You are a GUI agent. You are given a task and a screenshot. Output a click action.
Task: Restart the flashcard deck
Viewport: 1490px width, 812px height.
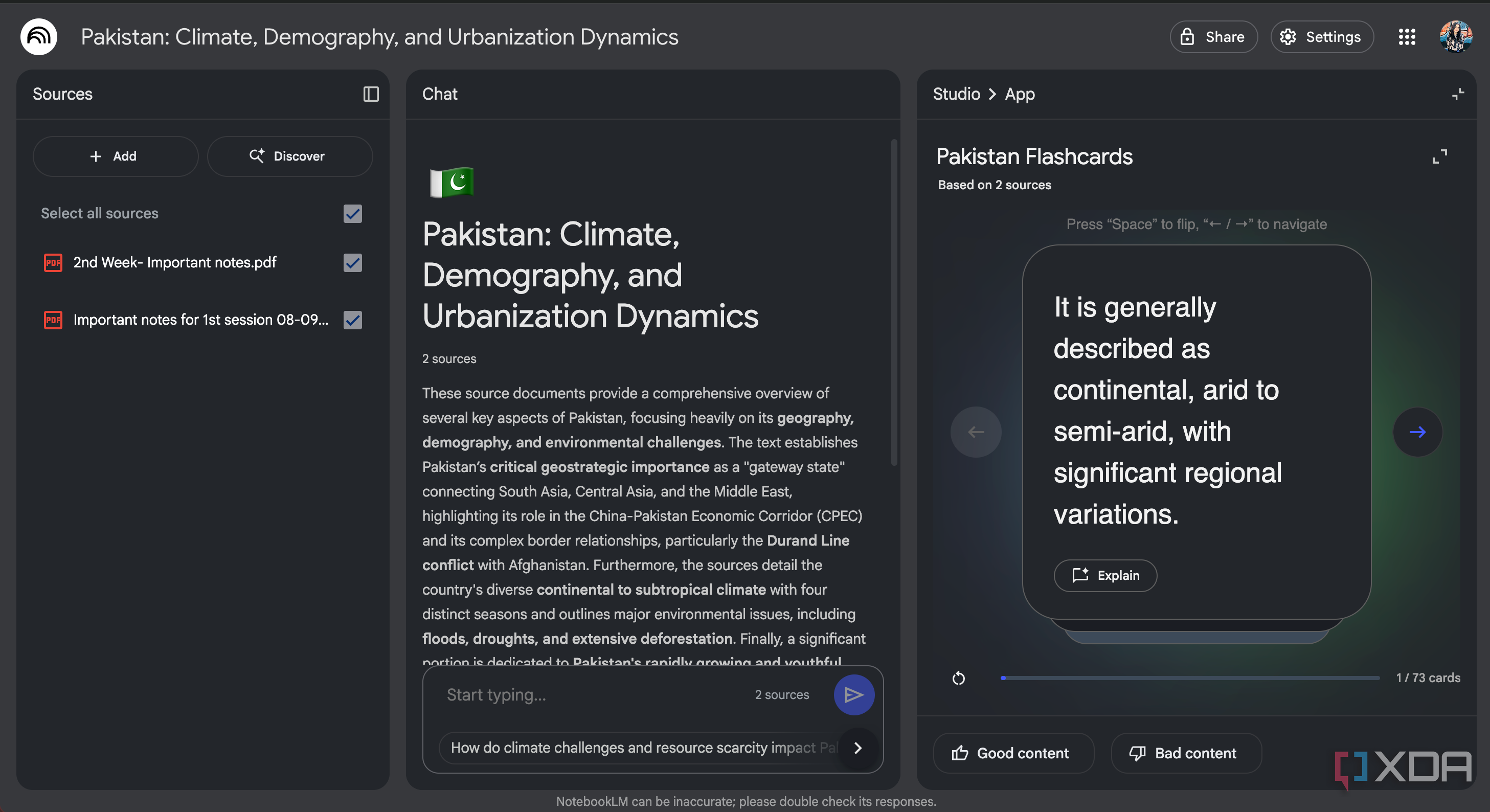click(958, 678)
